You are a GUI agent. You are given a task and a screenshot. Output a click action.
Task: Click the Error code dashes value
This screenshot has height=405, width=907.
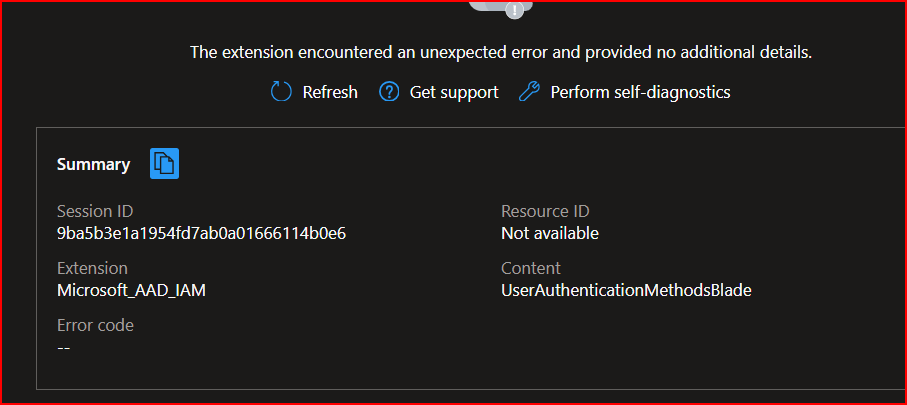tap(64, 348)
